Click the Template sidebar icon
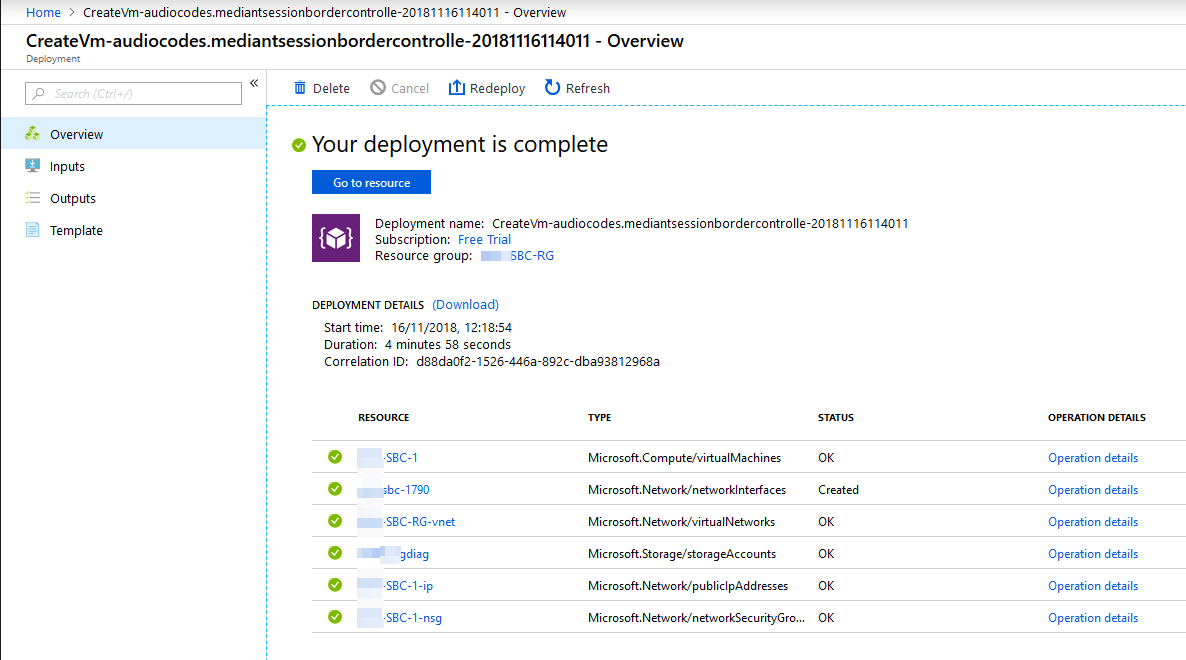1186x660 pixels. pos(33,230)
